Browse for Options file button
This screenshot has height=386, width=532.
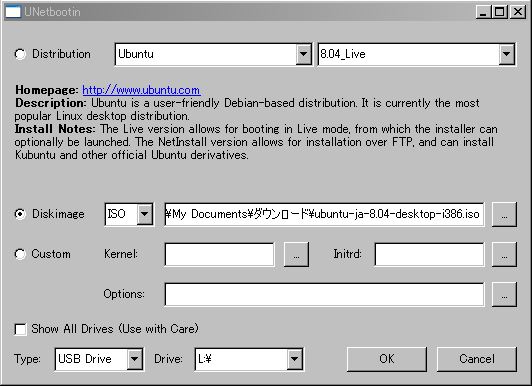pos(505,294)
